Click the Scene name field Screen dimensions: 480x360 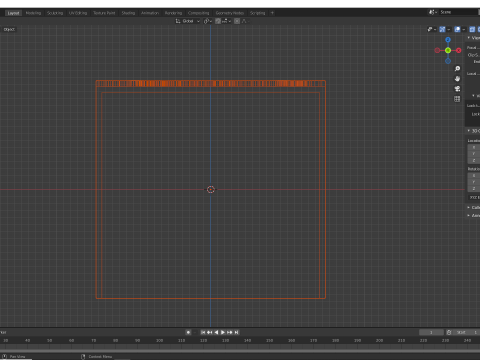point(459,12)
